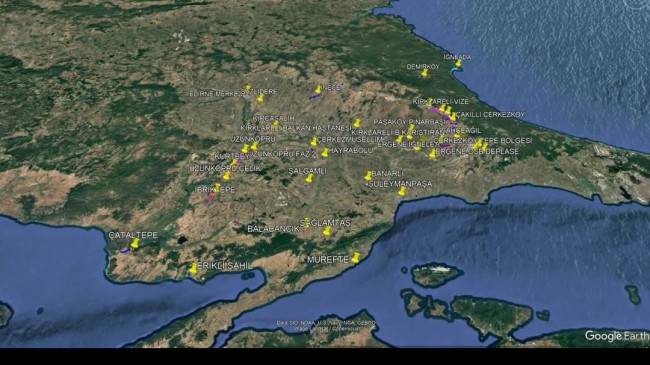
Task: Select the UZUNKÖPRÜ ÇELİK yellow pushpin
Action: point(226,176)
